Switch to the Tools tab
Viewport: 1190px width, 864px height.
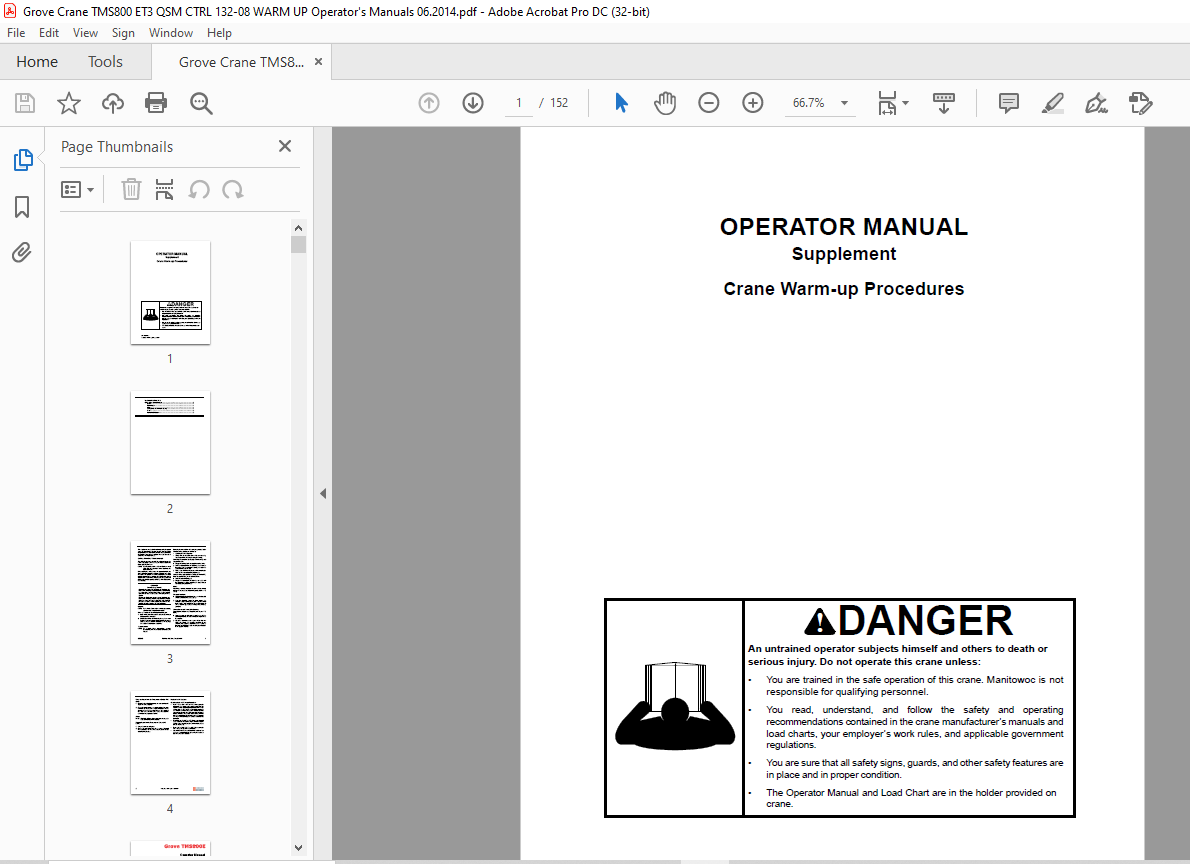click(105, 61)
